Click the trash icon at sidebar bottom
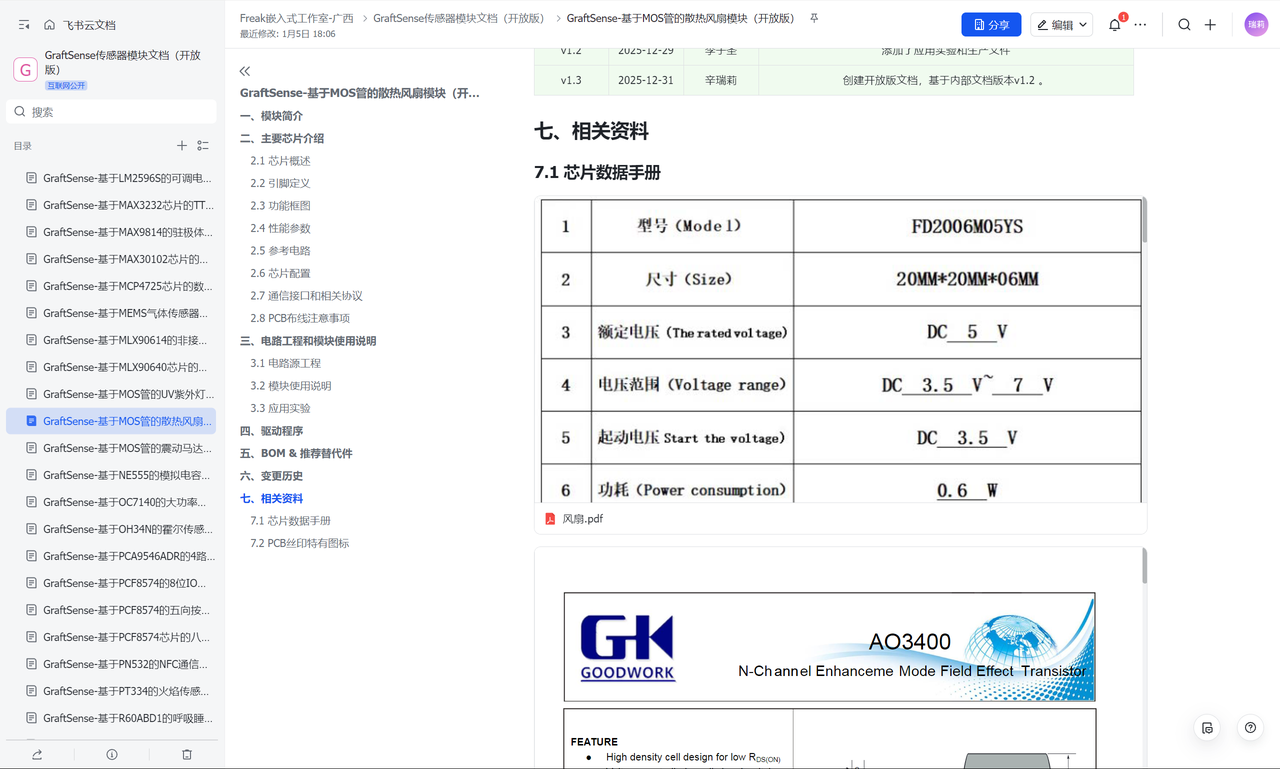 (x=187, y=754)
